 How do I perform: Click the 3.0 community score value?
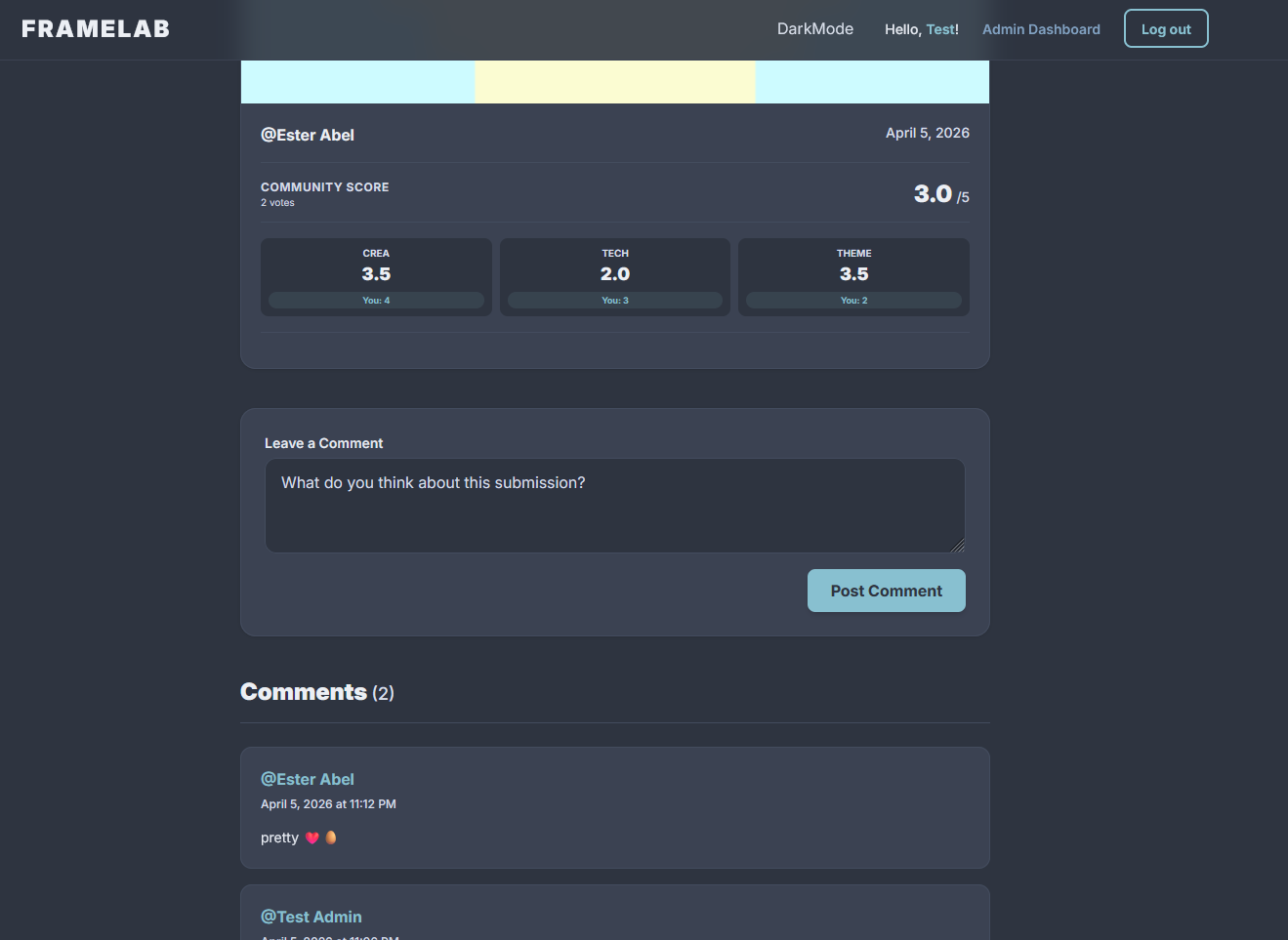click(x=932, y=193)
